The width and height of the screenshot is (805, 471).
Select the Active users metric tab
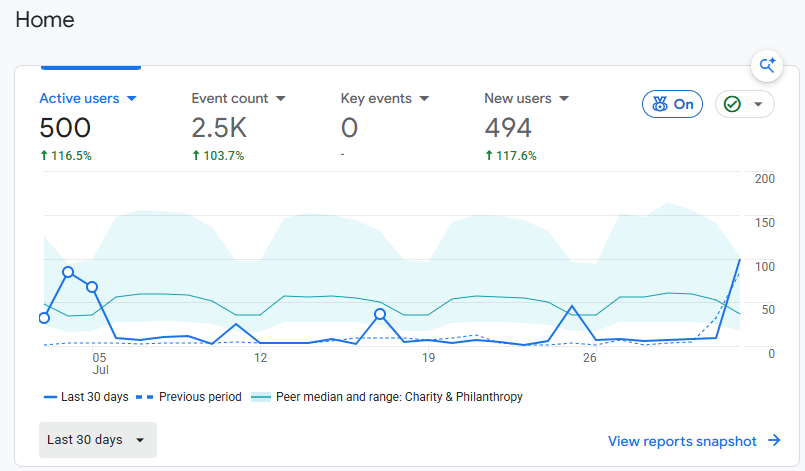point(88,126)
